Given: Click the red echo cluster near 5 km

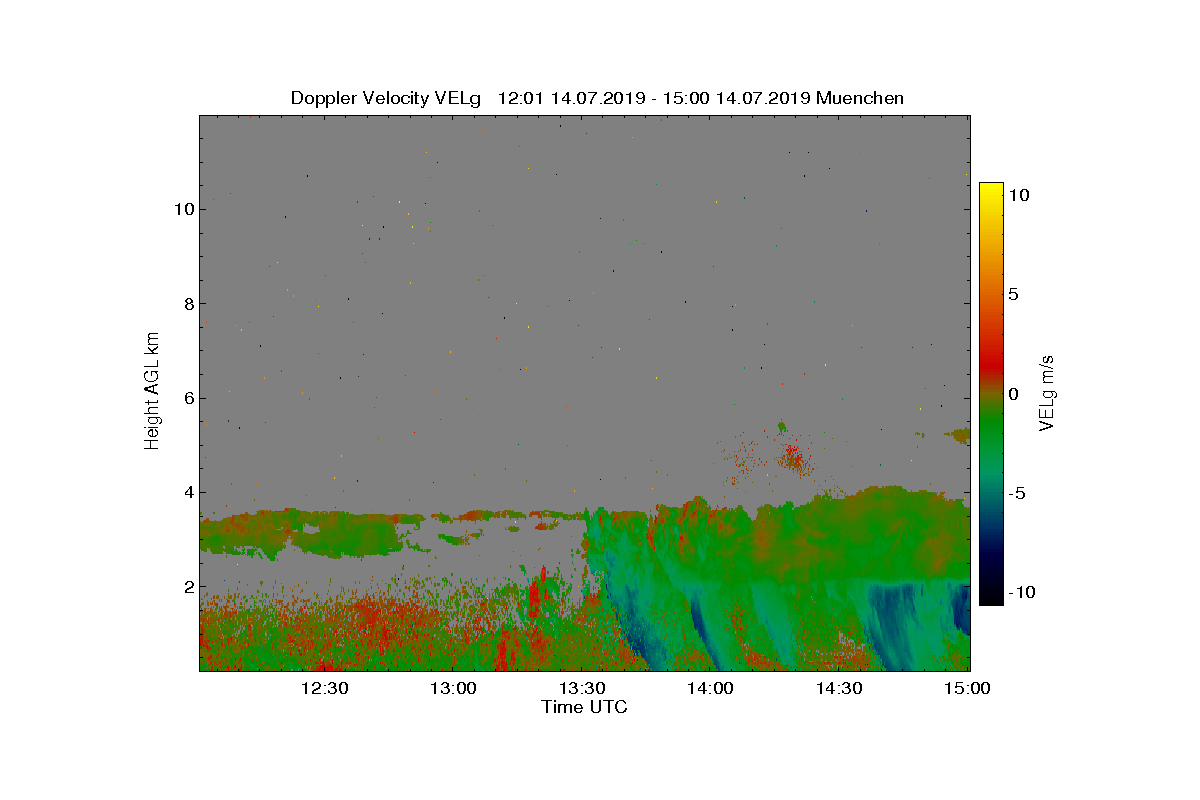Looking at the screenshot, I should click(x=793, y=458).
